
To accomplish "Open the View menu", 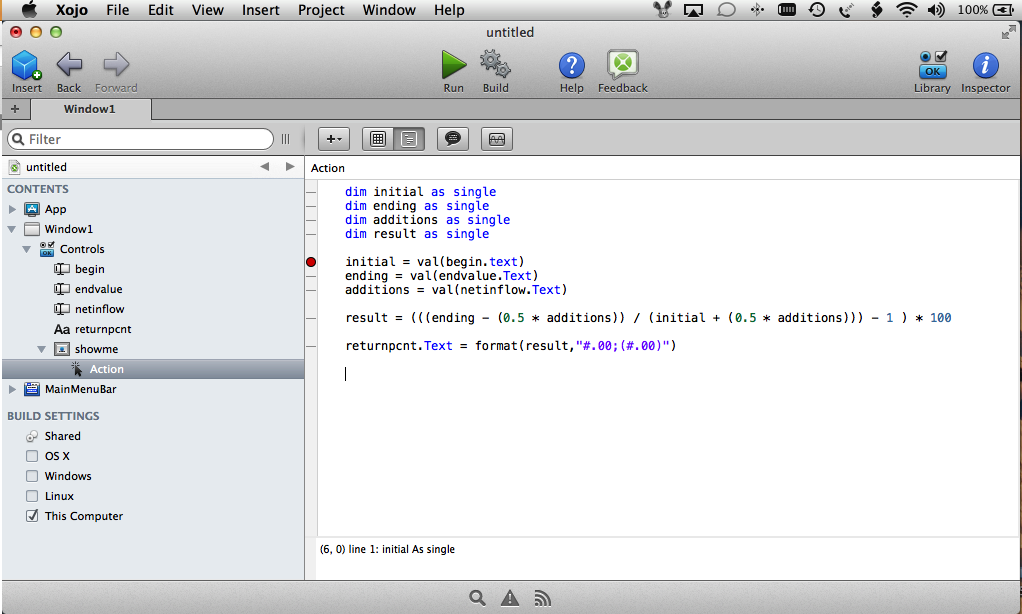I will (x=207, y=10).
